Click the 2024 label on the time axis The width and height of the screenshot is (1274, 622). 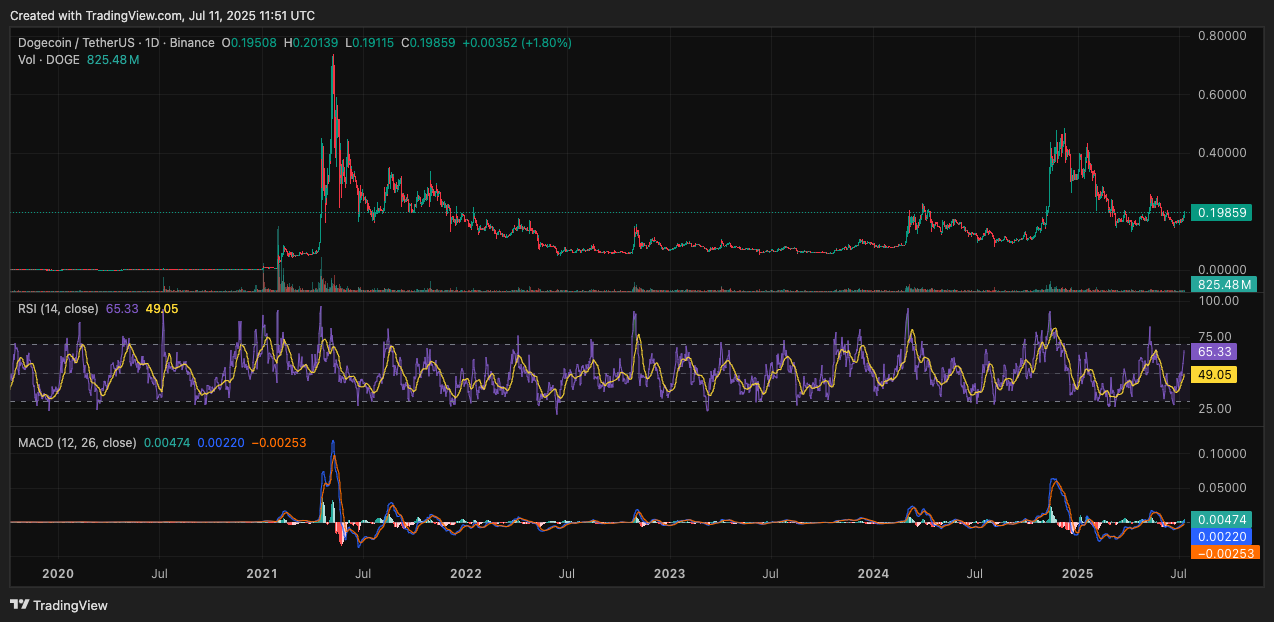[x=874, y=574]
